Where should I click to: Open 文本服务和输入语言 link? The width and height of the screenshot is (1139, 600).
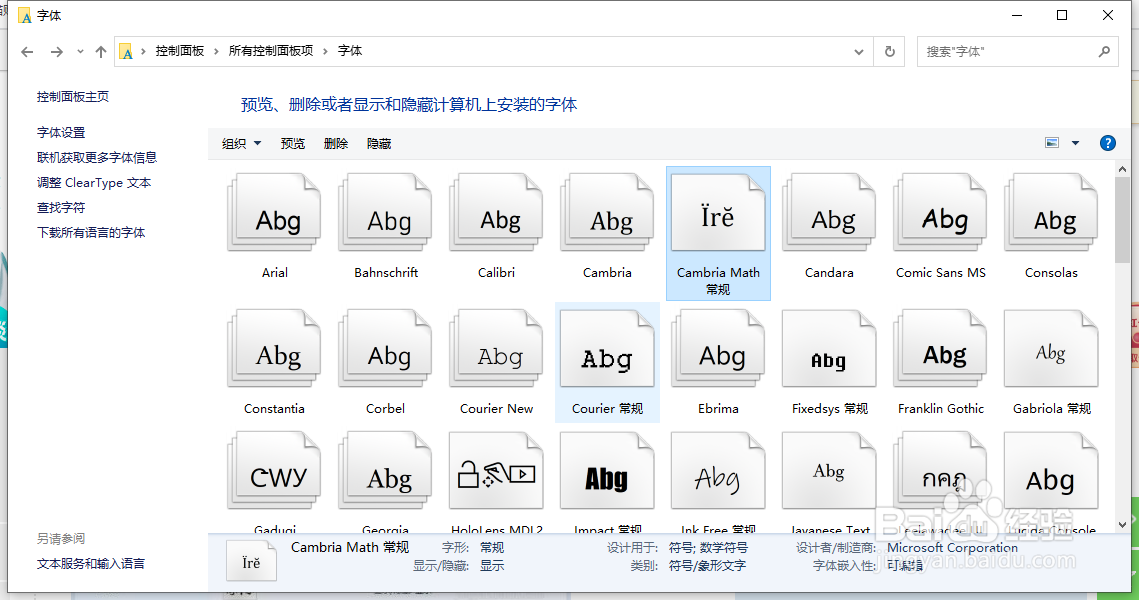[x=91, y=564]
